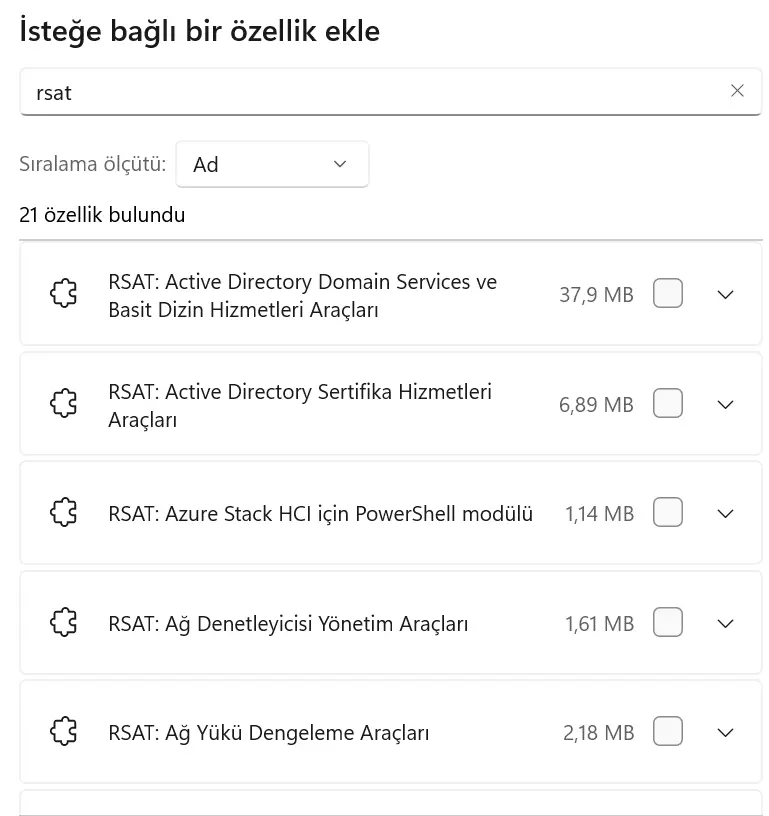This screenshot has width=769, height=816.
Task: Expand the Active Directory Domain Services details
Action: 726,295
